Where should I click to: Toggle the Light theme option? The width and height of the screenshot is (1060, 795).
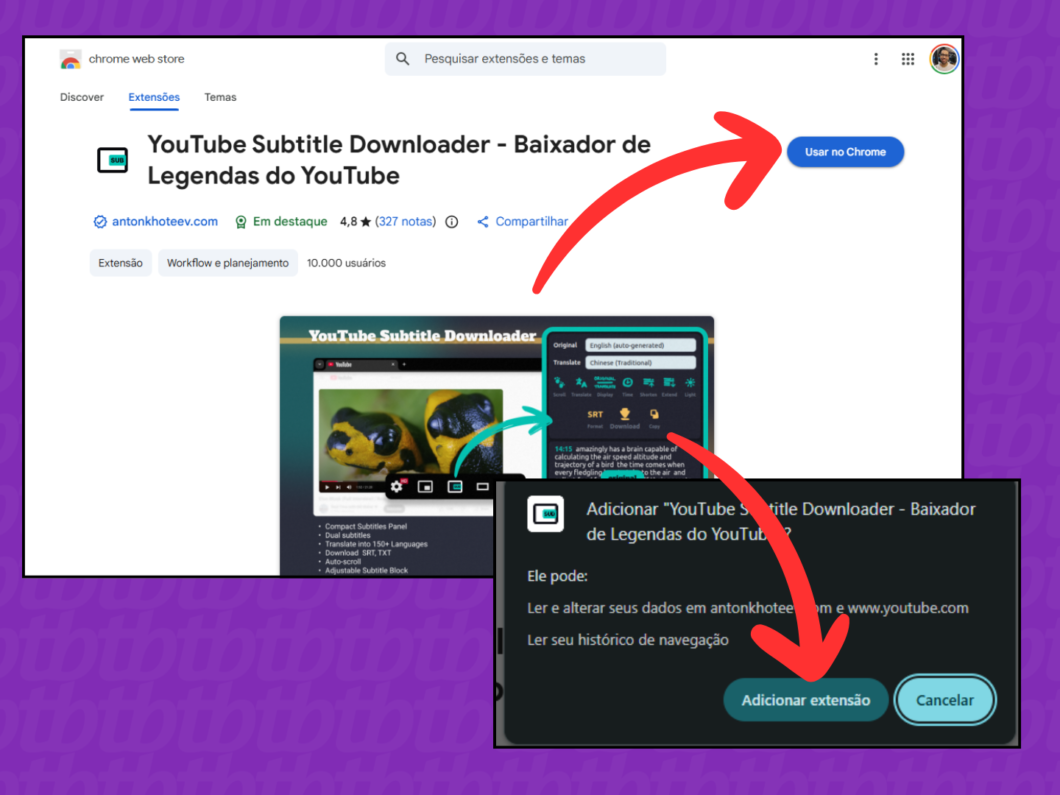click(690, 382)
